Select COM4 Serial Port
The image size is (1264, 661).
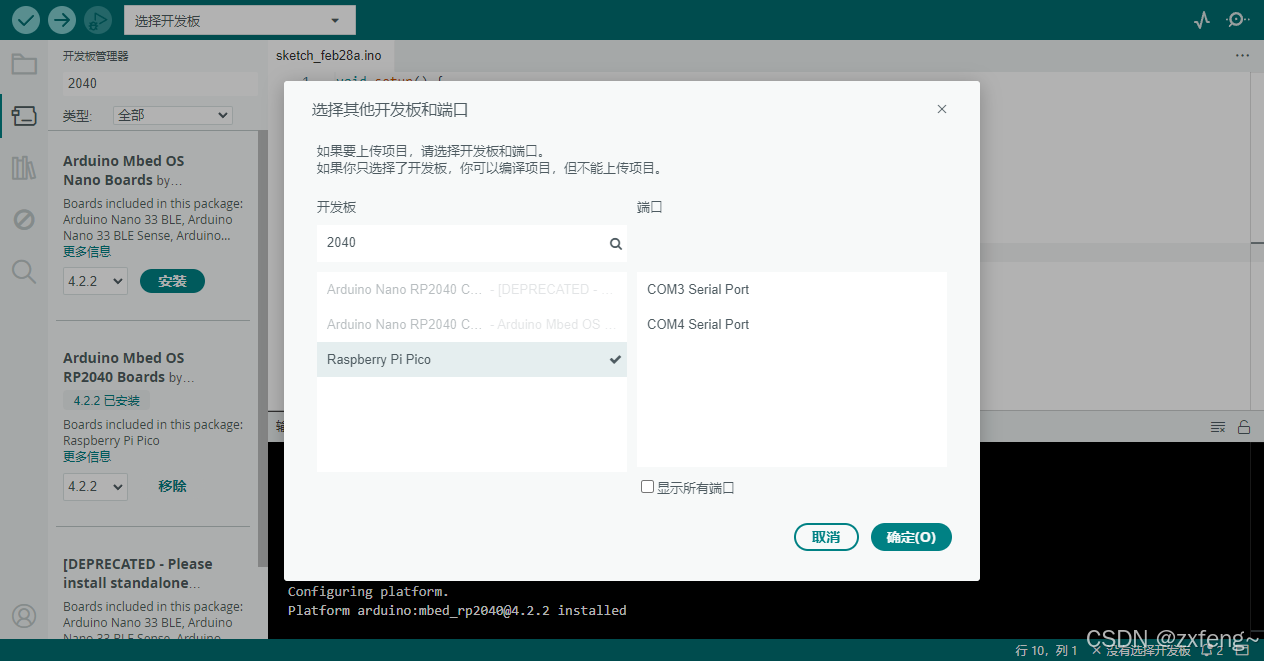tap(792, 325)
